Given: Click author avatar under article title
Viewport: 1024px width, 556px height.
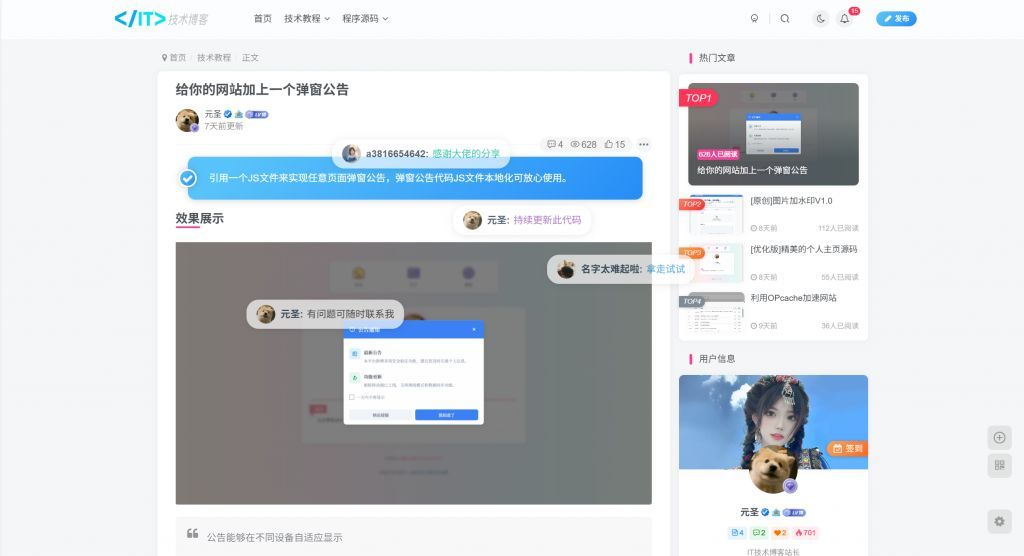Looking at the screenshot, I should click(x=187, y=120).
